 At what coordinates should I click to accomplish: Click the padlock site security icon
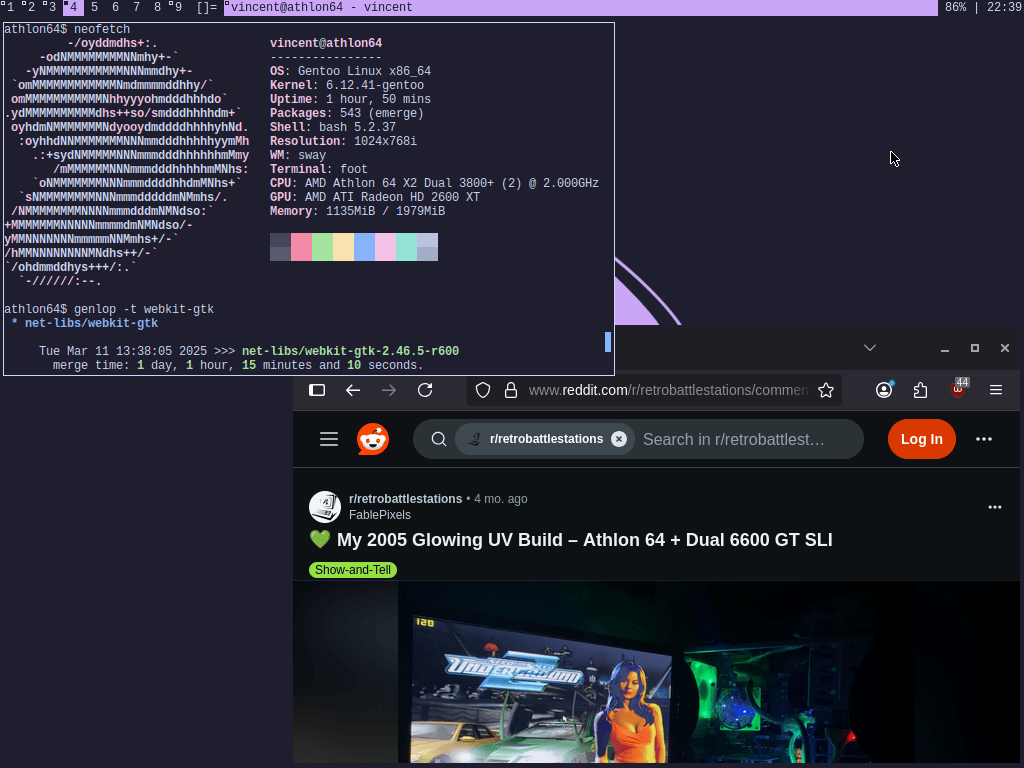point(510,390)
